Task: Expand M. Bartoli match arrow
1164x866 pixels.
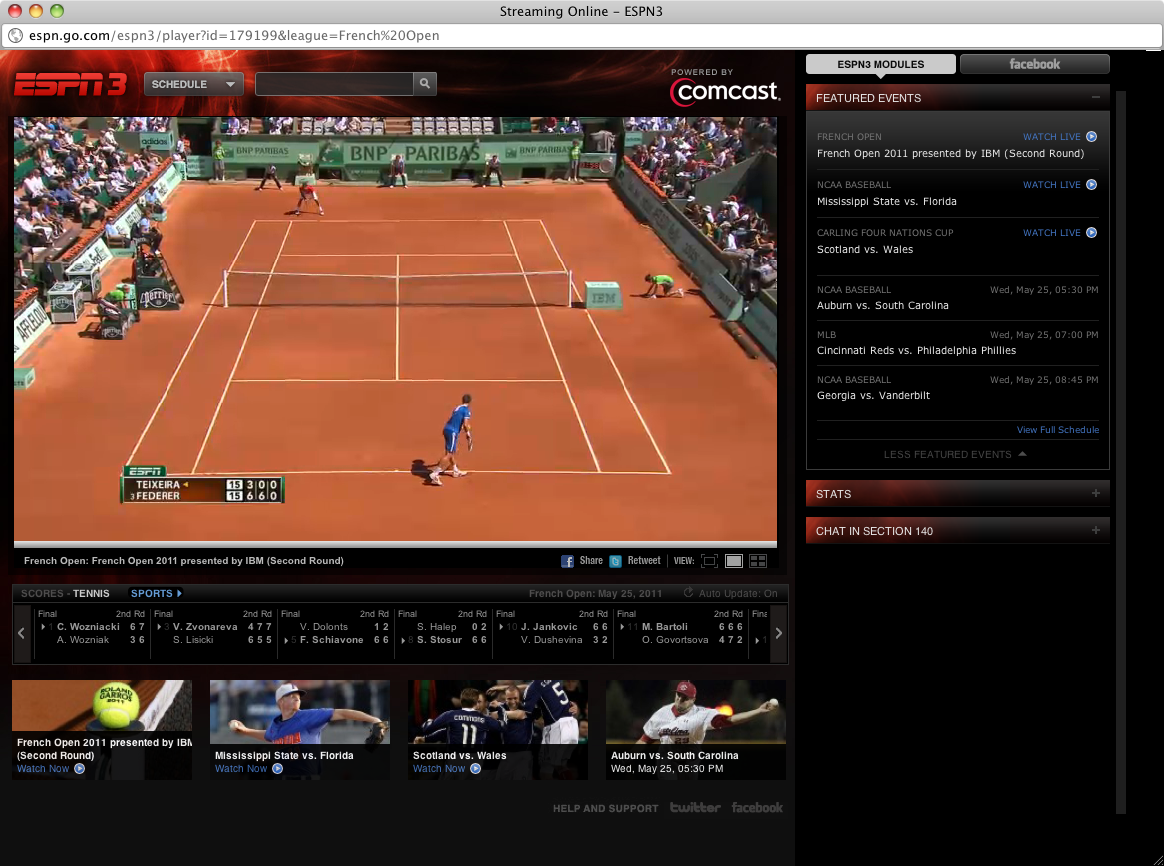Action: click(622, 627)
